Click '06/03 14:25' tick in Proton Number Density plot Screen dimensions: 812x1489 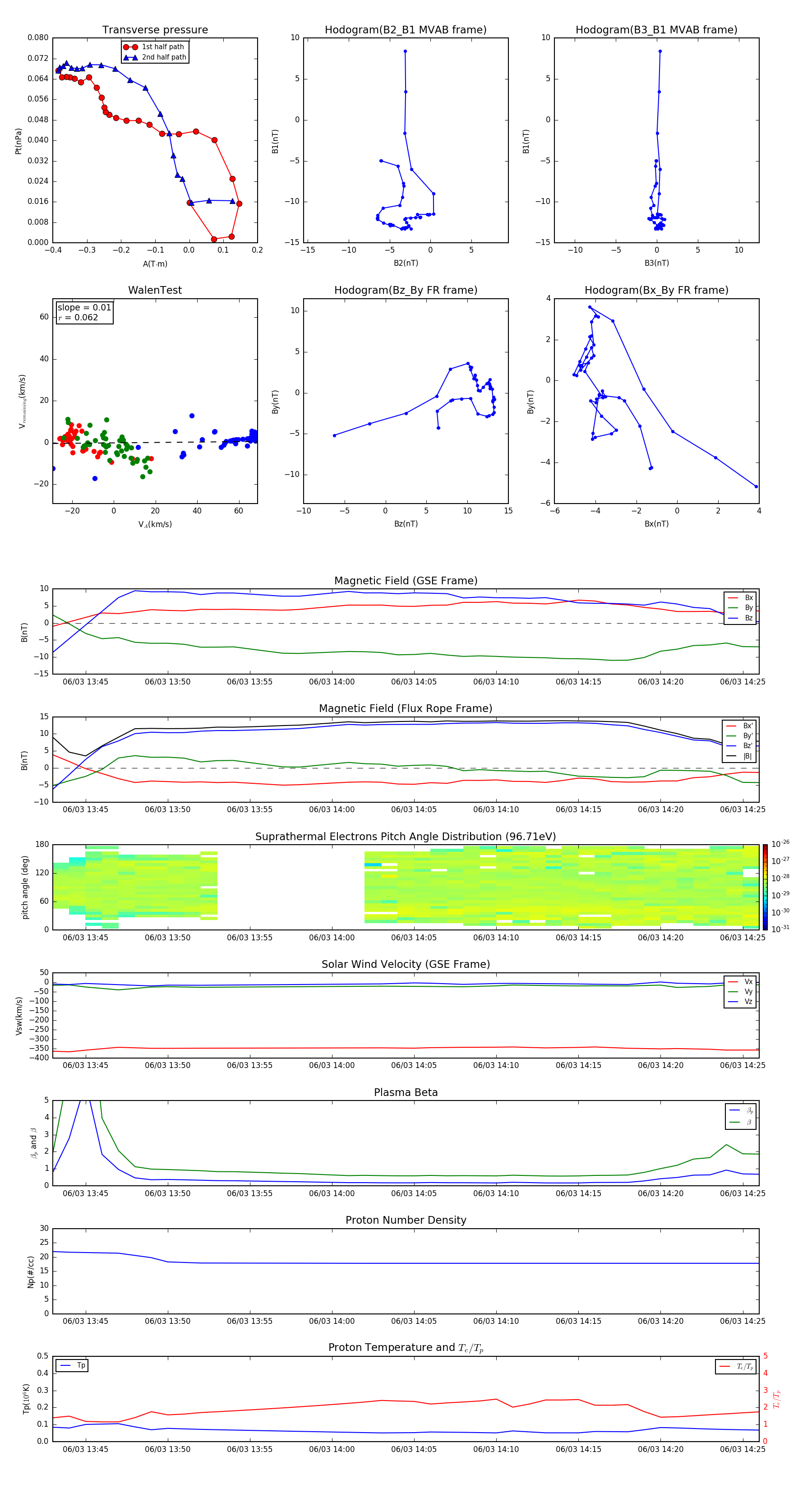[743, 1321]
